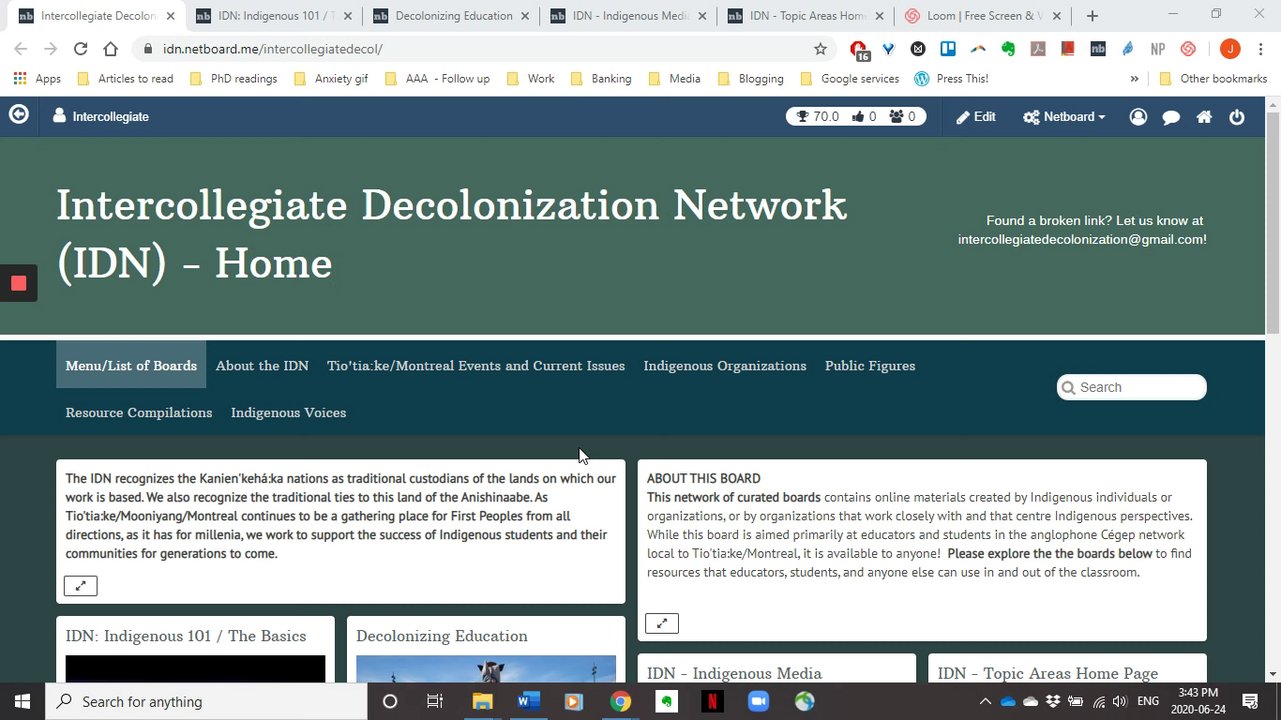Image resolution: width=1281 pixels, height=720 pixels.
Task: Click the Edit pencil button
Action: (976, 117)
